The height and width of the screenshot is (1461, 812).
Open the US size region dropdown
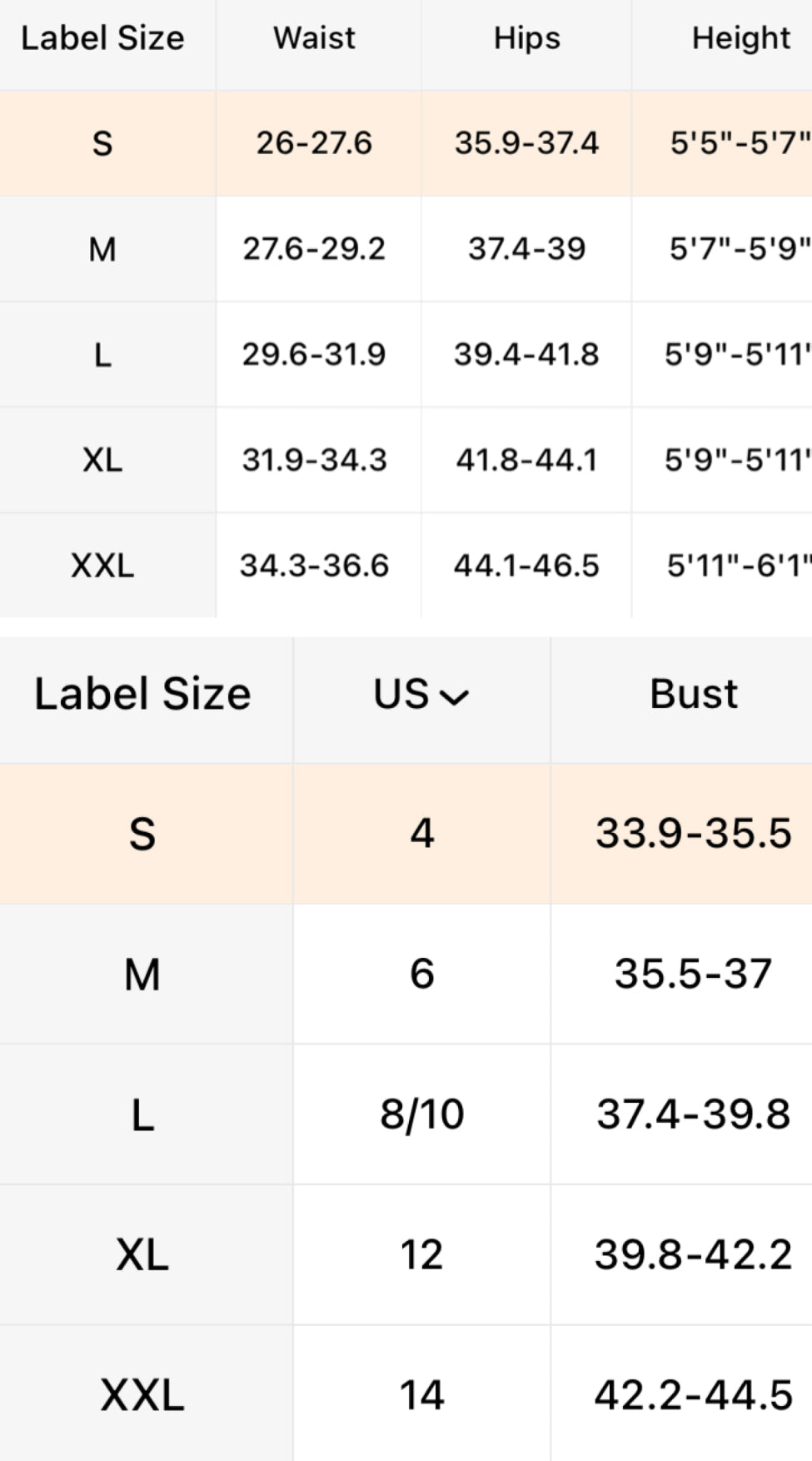coord(421,695)
